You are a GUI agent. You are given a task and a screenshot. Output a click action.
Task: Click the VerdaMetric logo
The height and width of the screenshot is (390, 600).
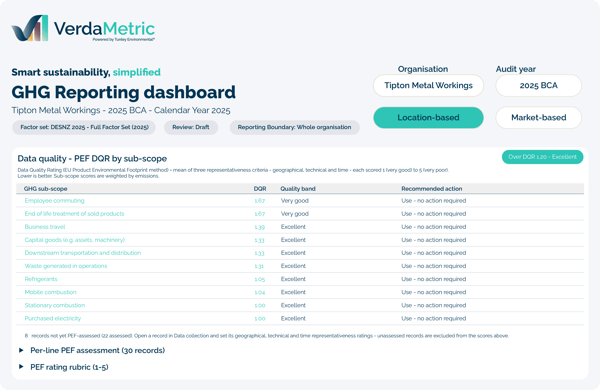pyautogui.click(x=83, y=28)
